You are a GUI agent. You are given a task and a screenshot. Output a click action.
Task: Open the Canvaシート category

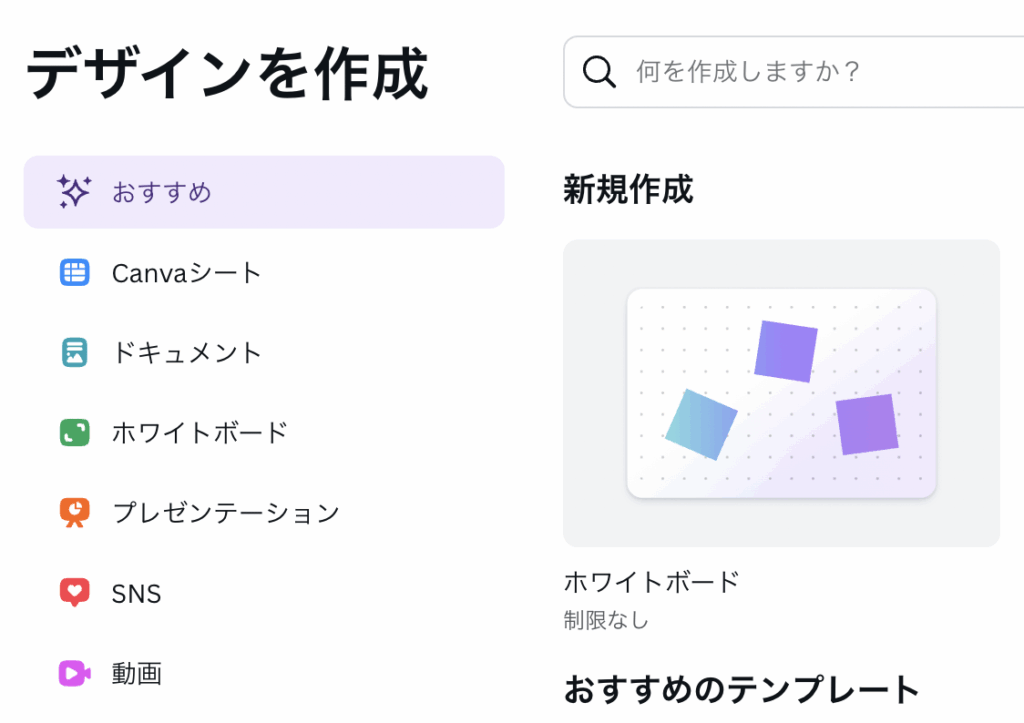click(186, 272)
